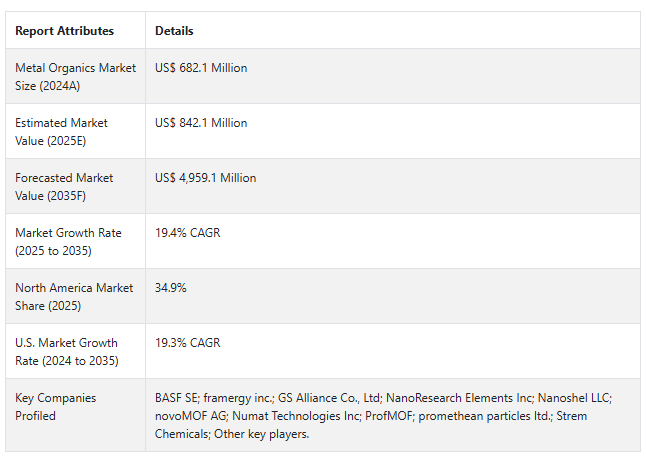Click the US$ 682.1 Million value
This screenshot has width=646, height=457.
201,68
